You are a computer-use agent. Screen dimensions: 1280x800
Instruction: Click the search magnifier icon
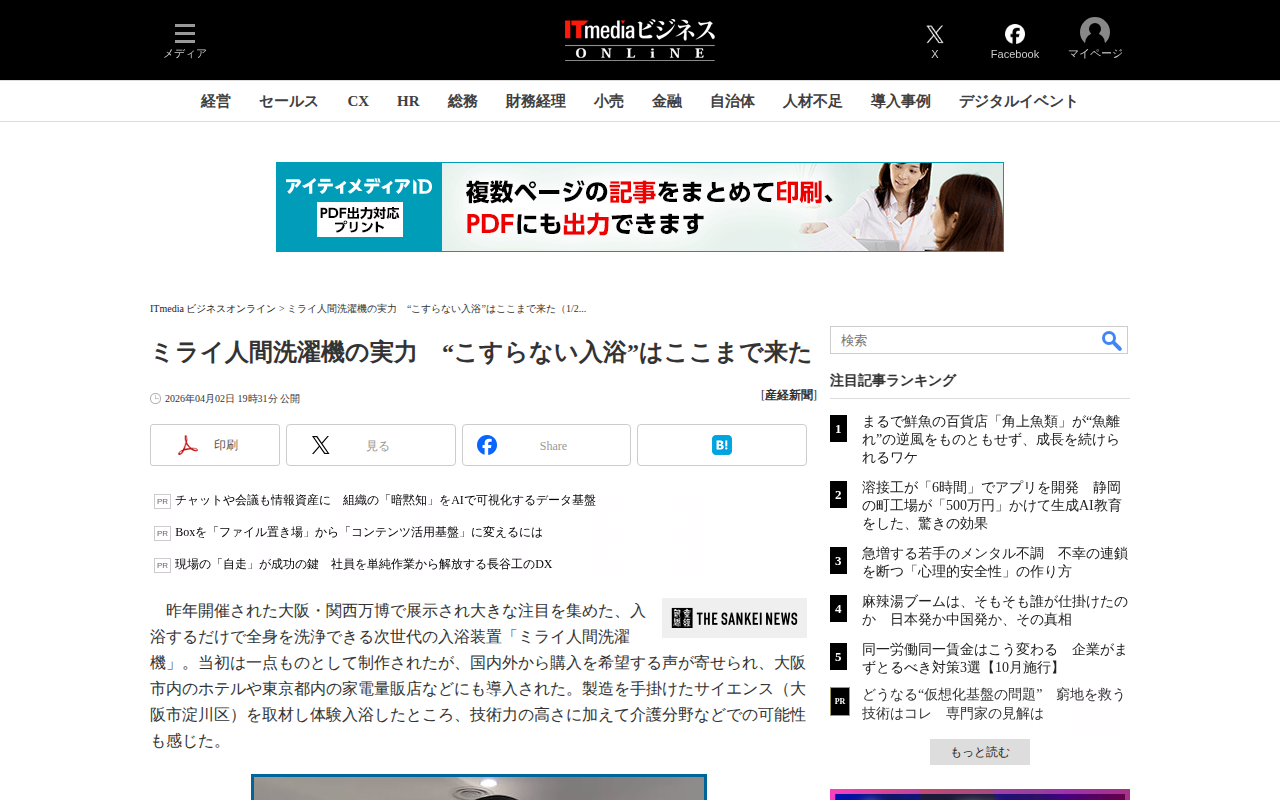pos(1112,340)
